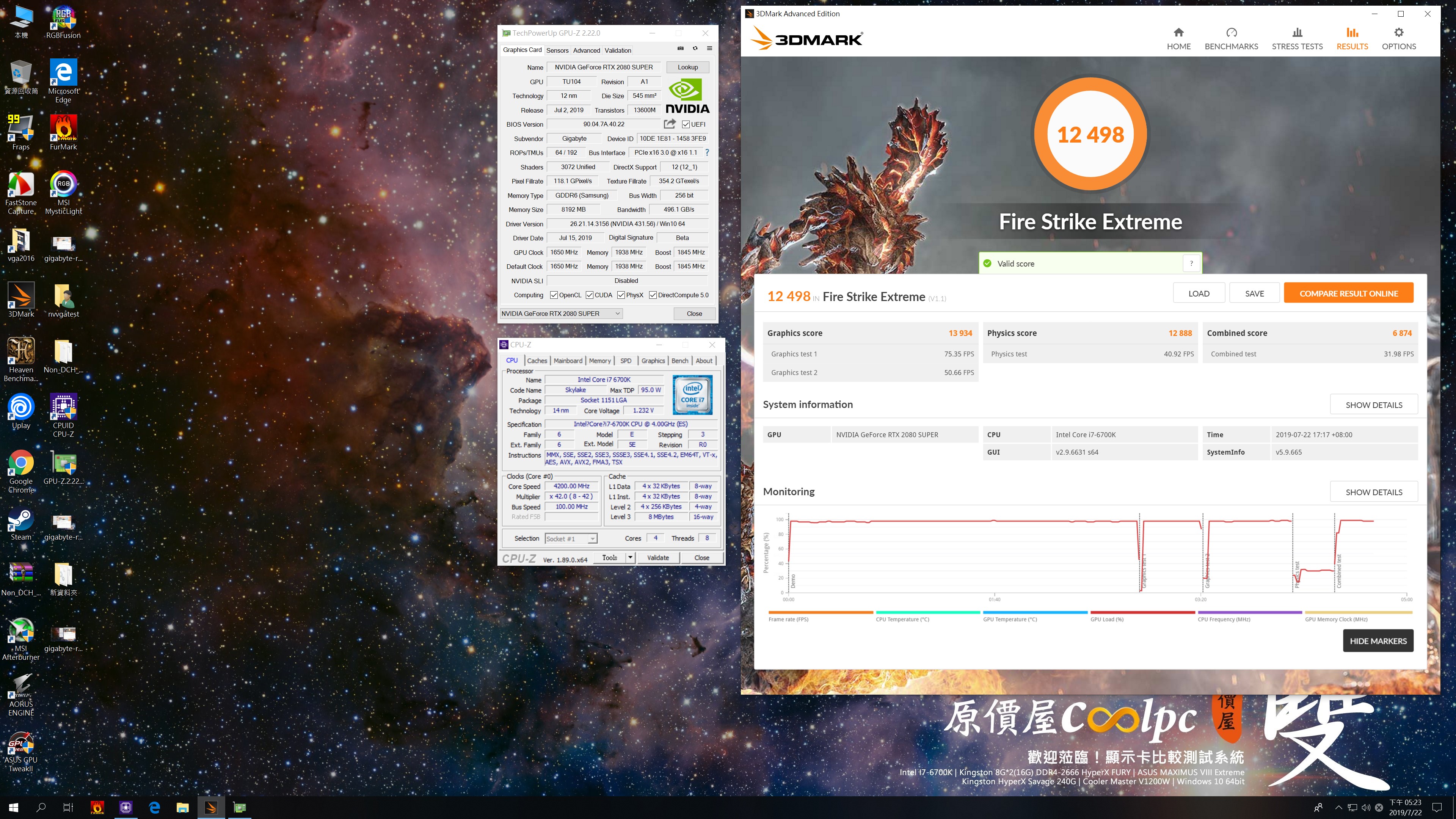
Task: Click Valid score help question mark
Action: point(1191,264)
